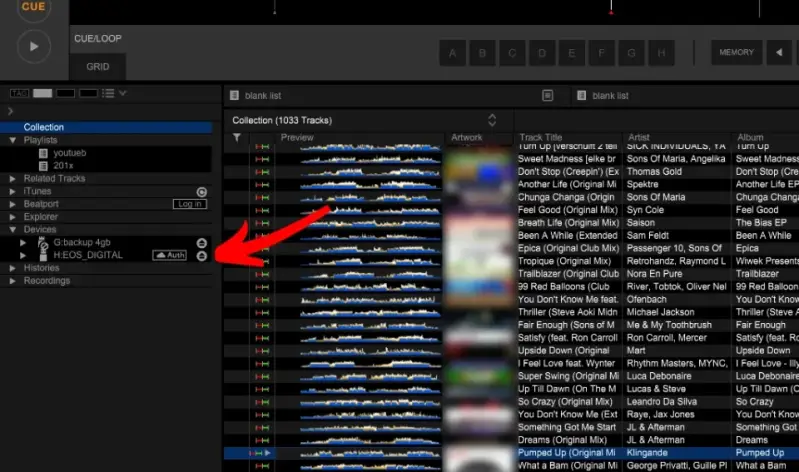Image resolution: width=799 pixels, height=472 pixels.
Task: Click the Auth cloud button for H:EOS_DIGITAL
Action: 169,256
